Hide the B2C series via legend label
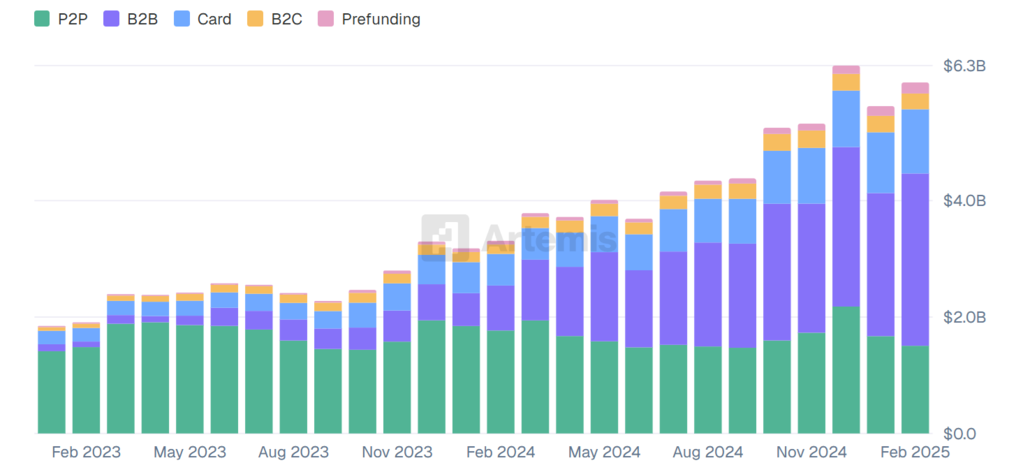 [287, 19]
